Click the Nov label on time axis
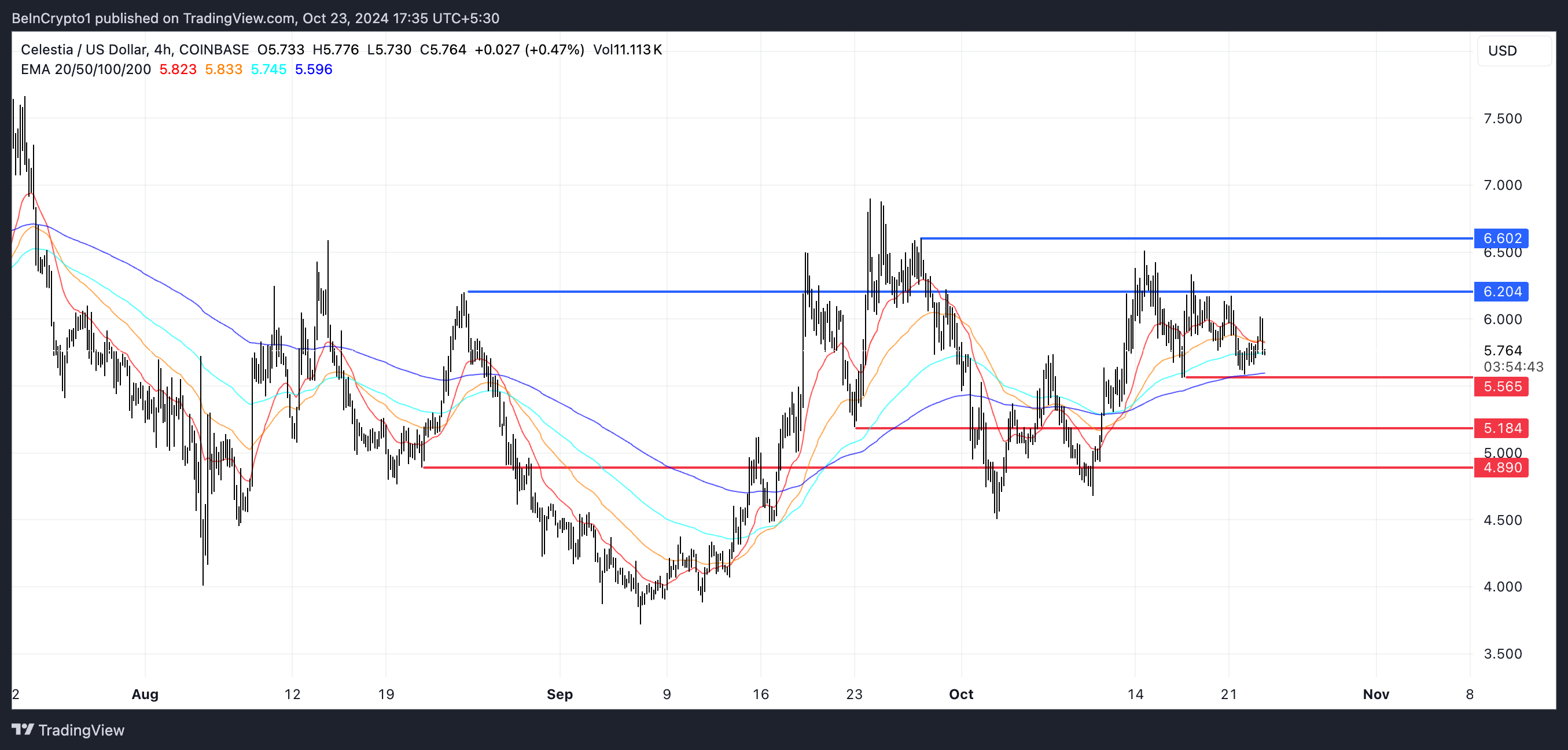This screenshot has width=1568, height=750. coord(1376,694)
